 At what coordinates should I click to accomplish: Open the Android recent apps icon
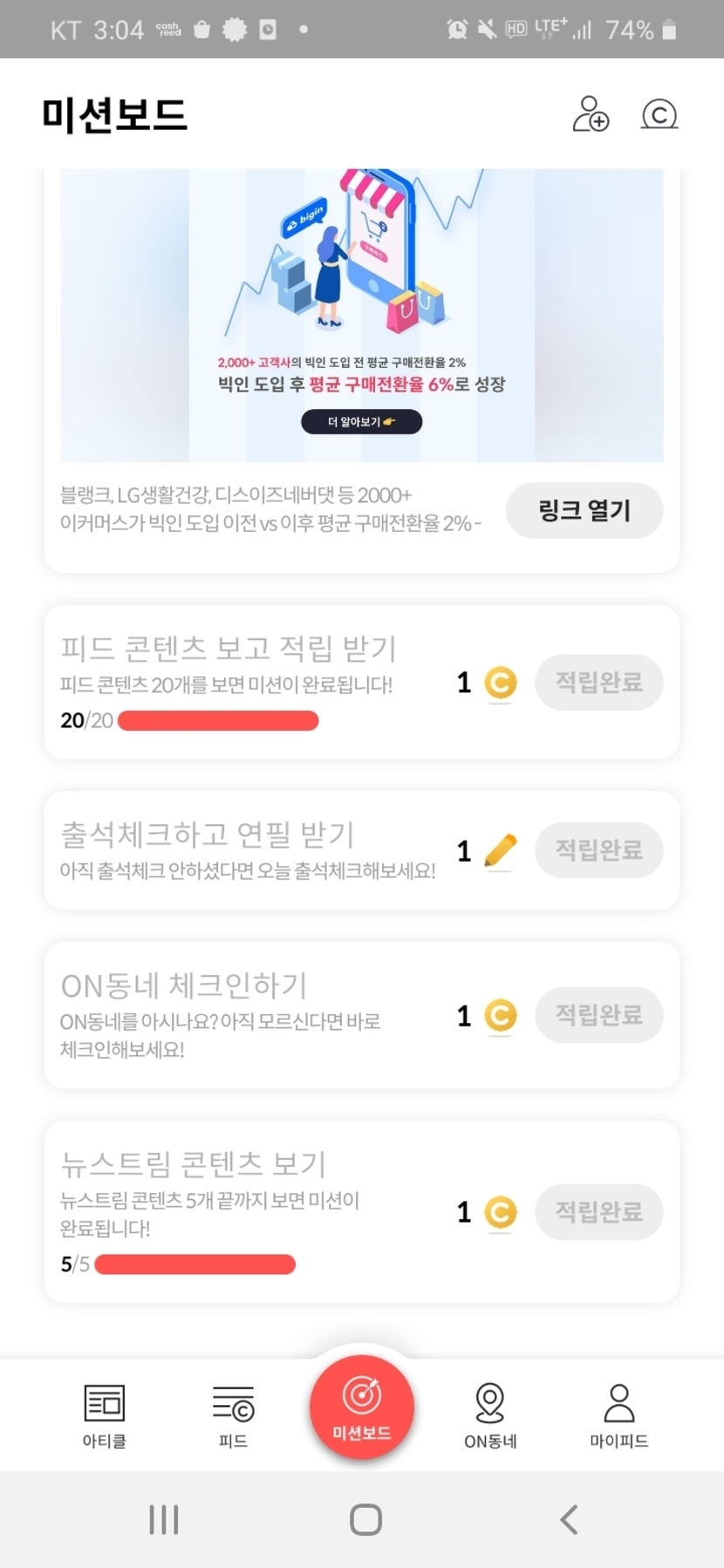click(x=164, y=1520)
